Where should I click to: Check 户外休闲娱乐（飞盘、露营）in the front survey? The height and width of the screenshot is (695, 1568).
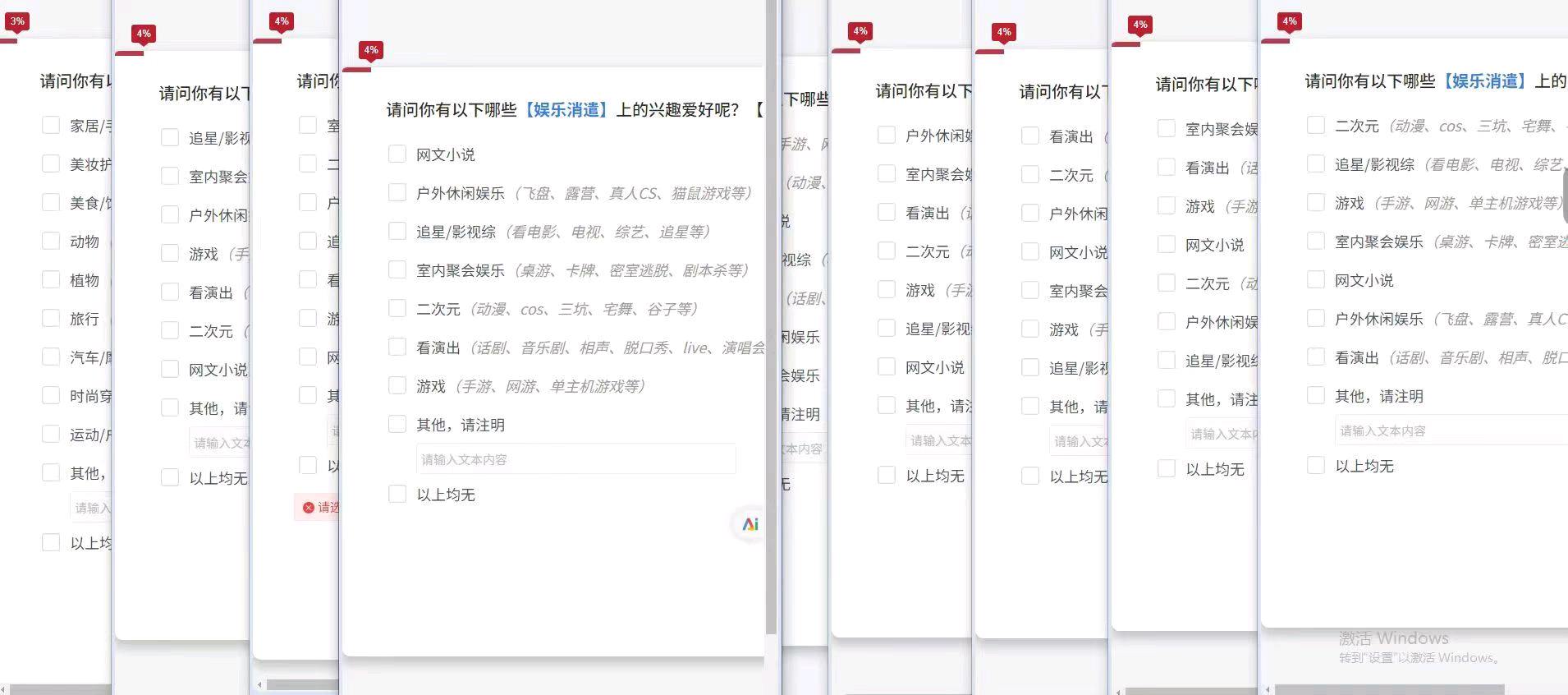pos(397,192)
